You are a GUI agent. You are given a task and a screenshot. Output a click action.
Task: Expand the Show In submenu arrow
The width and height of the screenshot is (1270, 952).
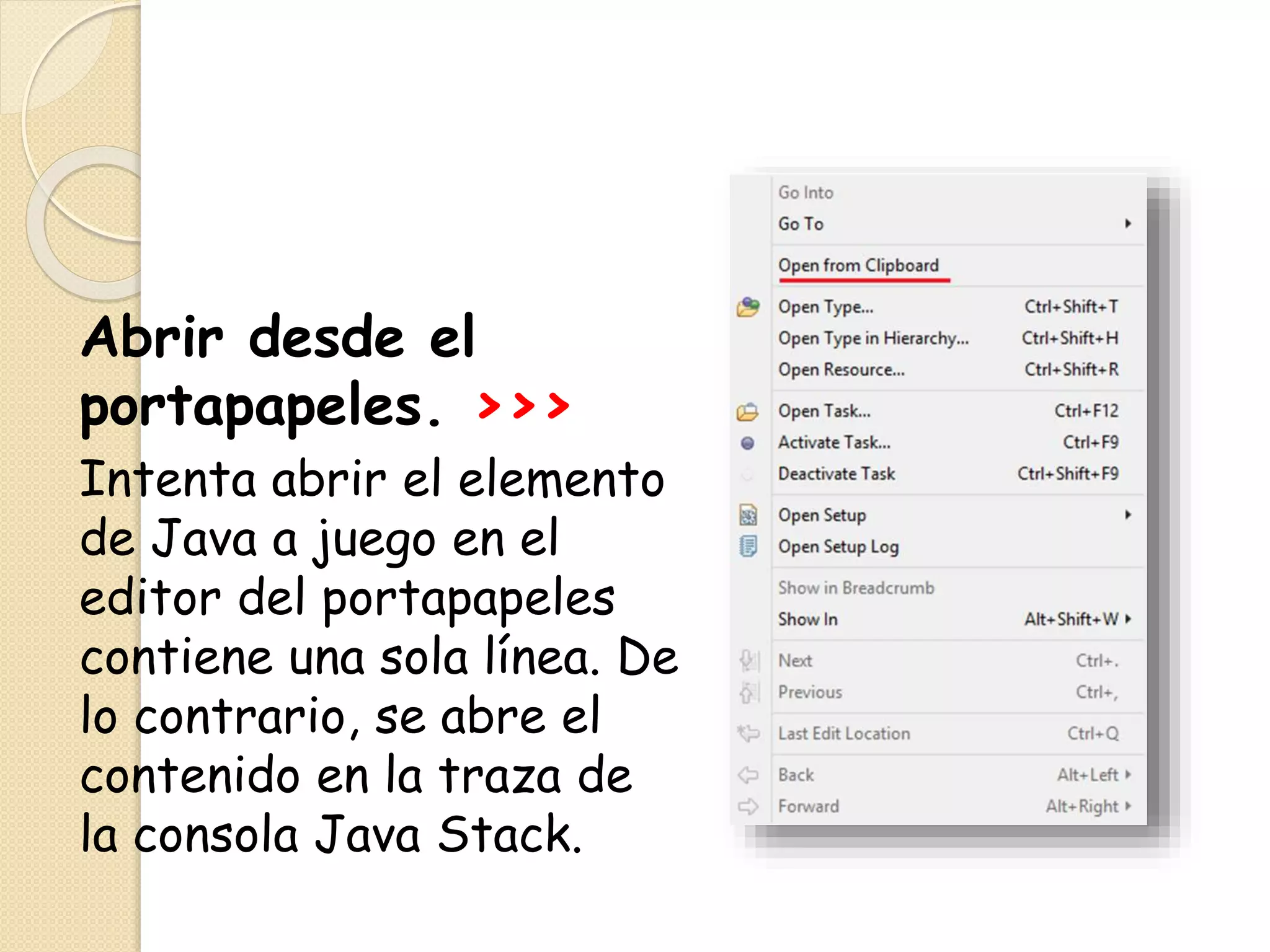[x=1128, y=619]
